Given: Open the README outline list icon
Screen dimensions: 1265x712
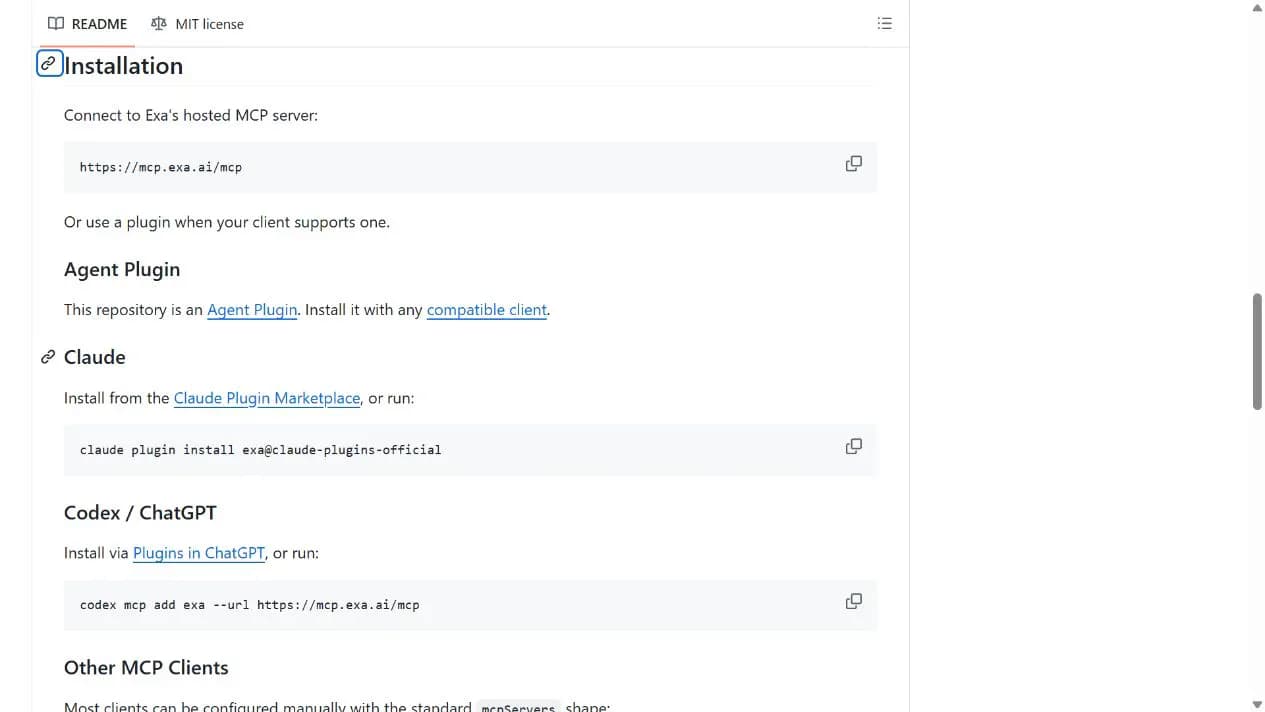Looking at the screenshot, I should [x=885, y=23].
